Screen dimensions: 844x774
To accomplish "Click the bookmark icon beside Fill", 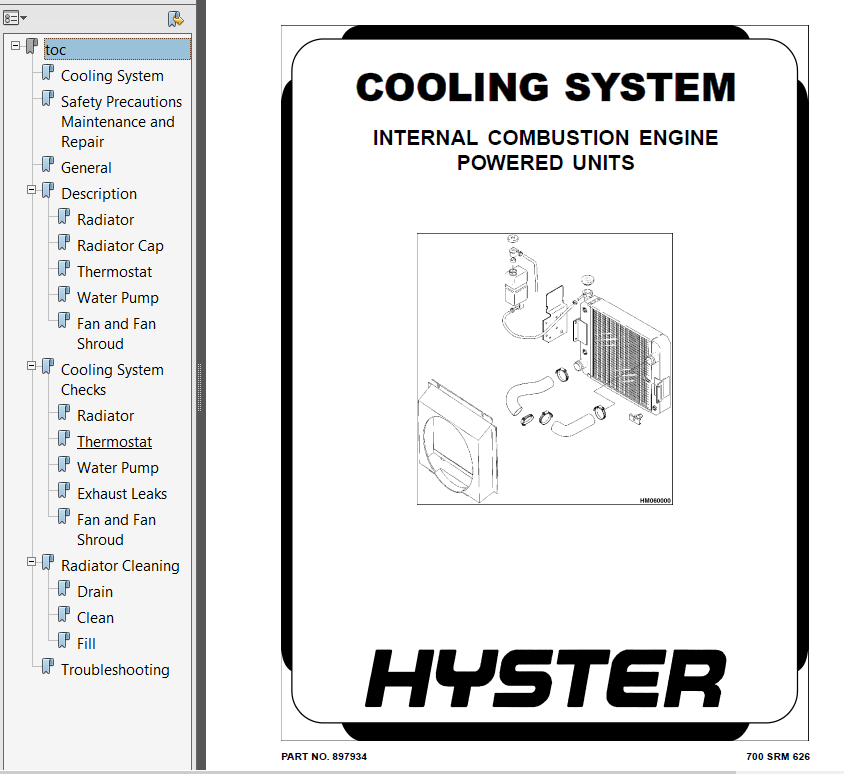I will point(64,640).
